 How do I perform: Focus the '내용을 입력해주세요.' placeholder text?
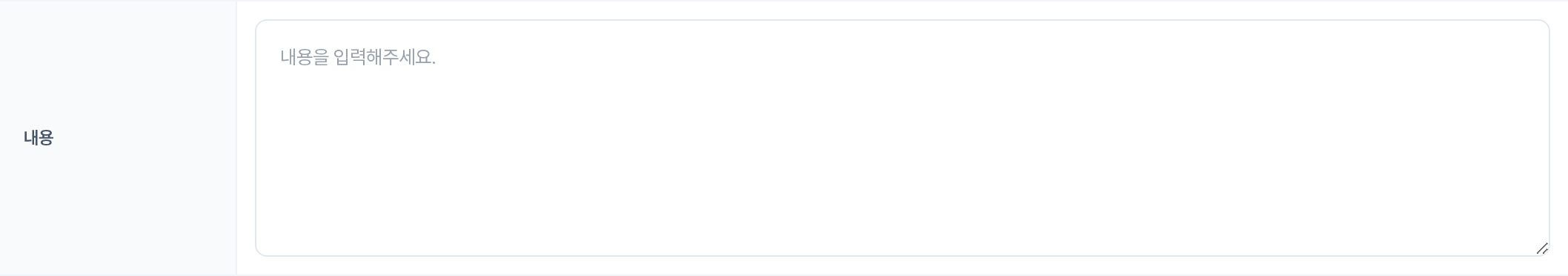tap(358, 58)
